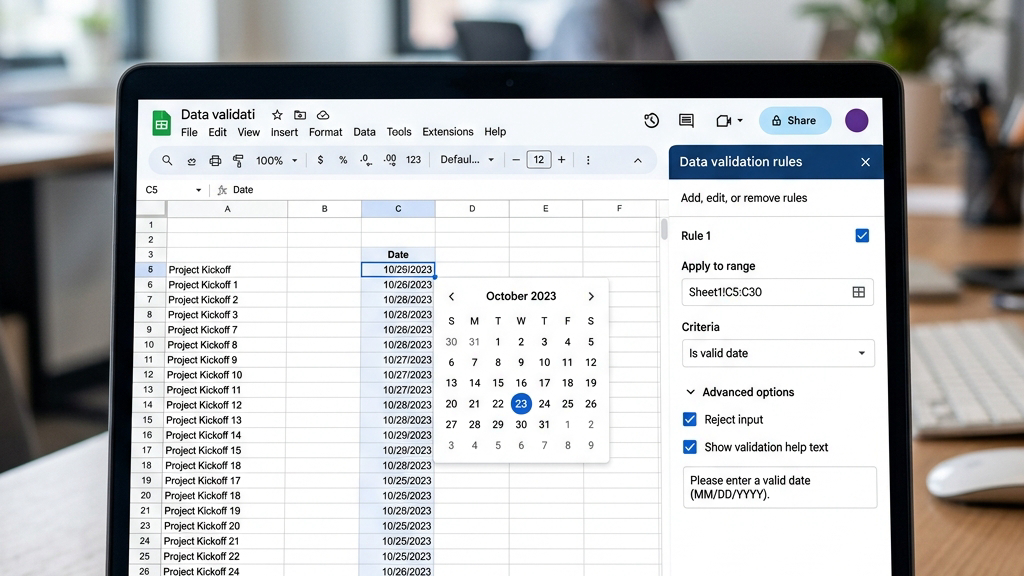Image resolution: width=1024 pixels, height=576 pixels.
Task: Choose October 15 in the date picker
Action: (498, 383)
